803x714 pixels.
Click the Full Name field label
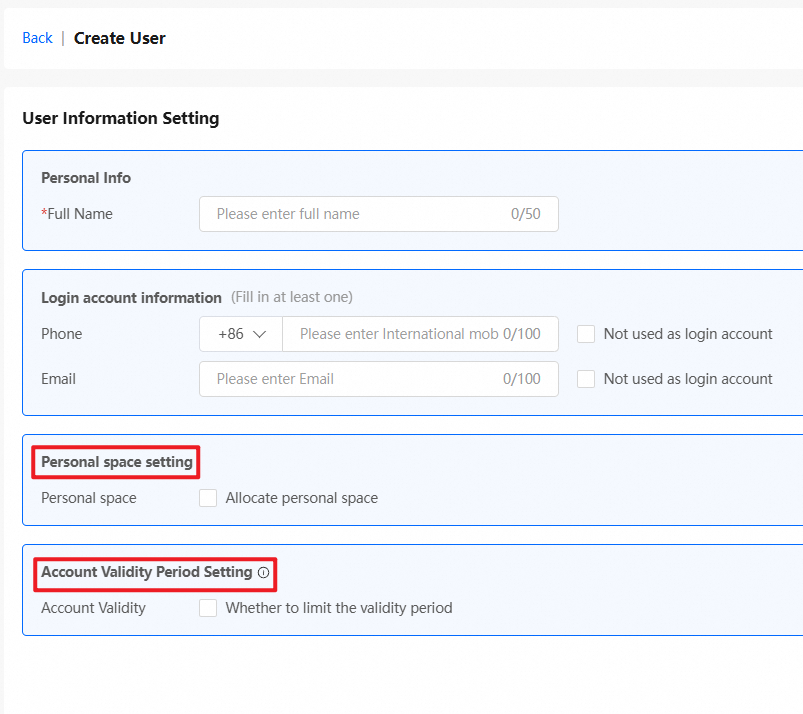(x=79, y=214)
